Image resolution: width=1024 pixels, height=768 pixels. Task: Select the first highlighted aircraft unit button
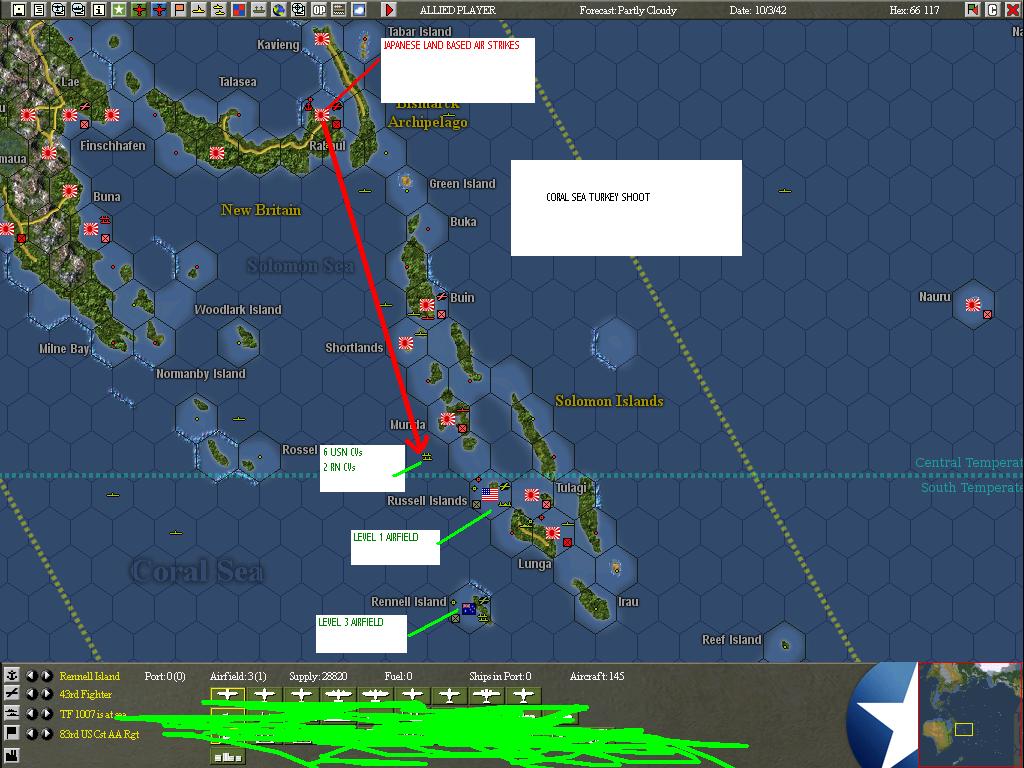point(227,695)
